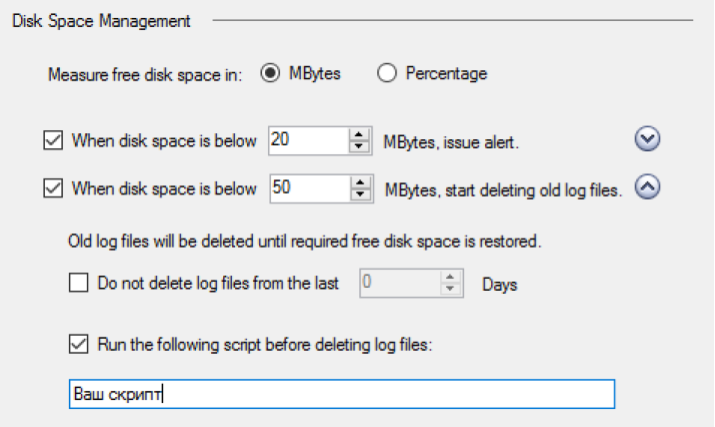
Task: Select the Percentage radio button
Action: click(387, 74)
